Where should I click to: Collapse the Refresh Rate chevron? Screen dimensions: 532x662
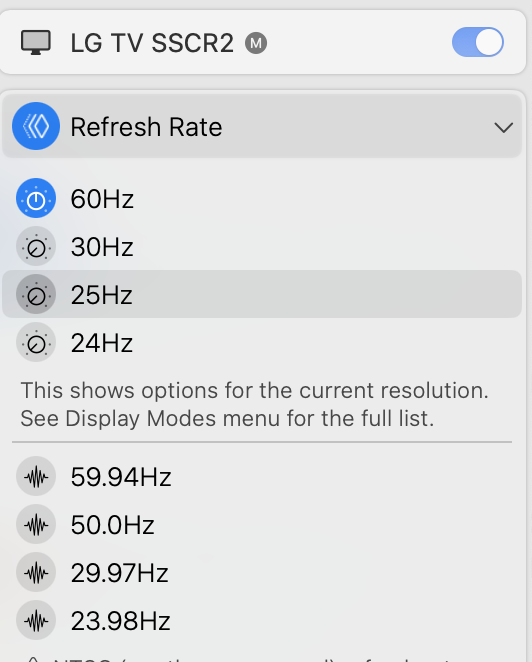coord(503,127)
